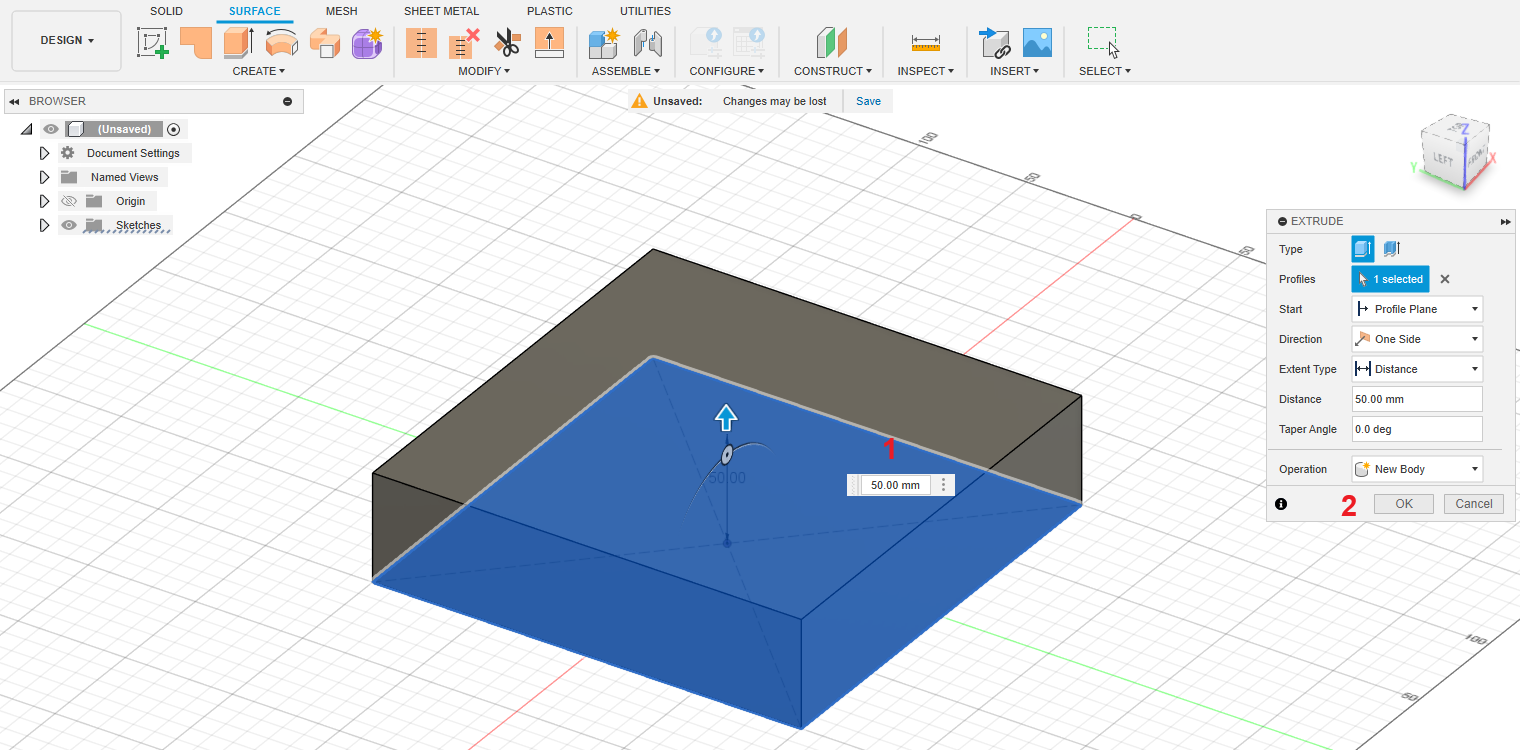The width and height of the screenshot is (1520, 750).
Task: Click the greyed Configure table icon
Action: (x=748, y=42)
